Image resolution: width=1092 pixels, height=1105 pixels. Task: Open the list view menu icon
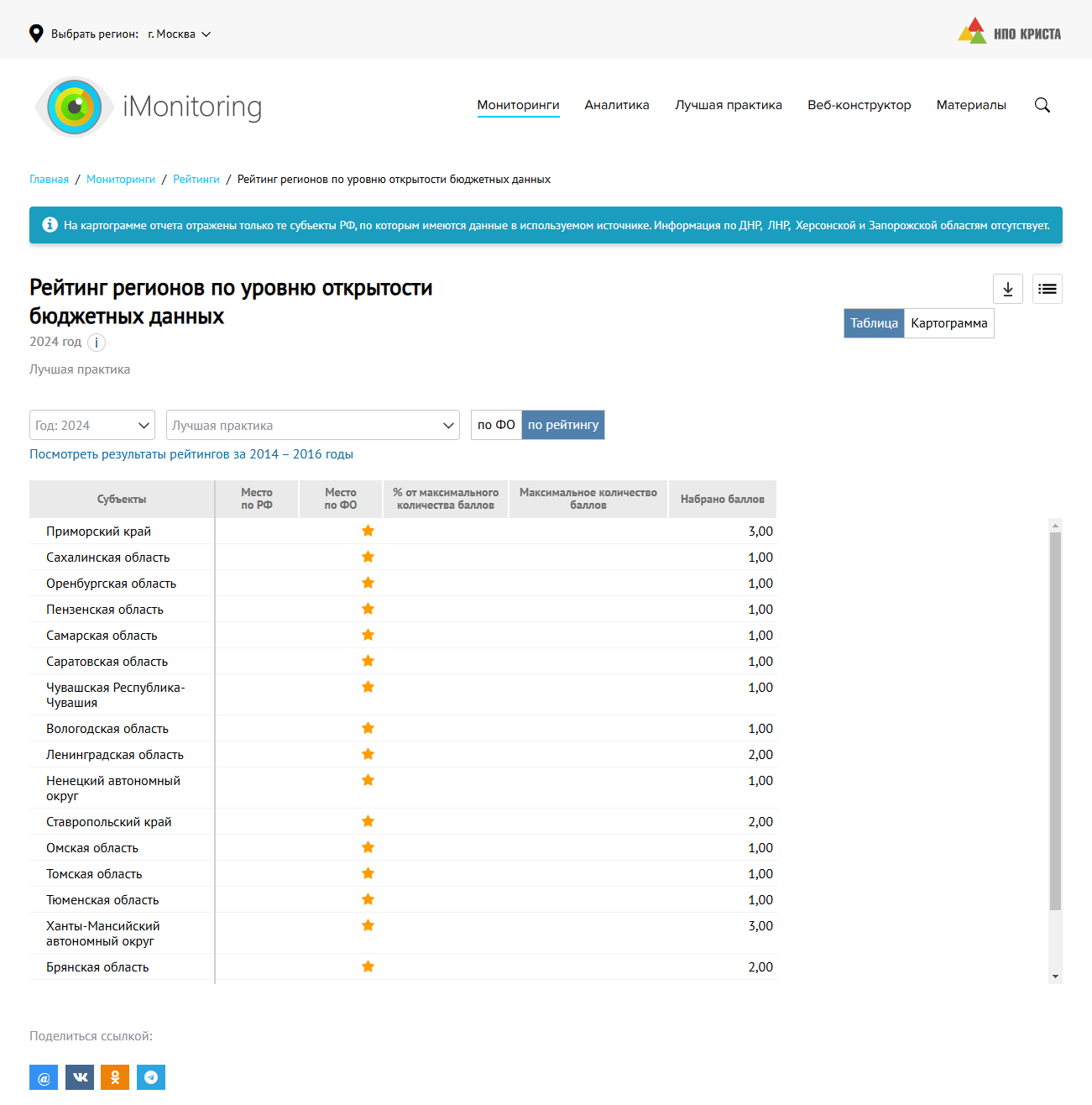click(x=1047, y=289)
